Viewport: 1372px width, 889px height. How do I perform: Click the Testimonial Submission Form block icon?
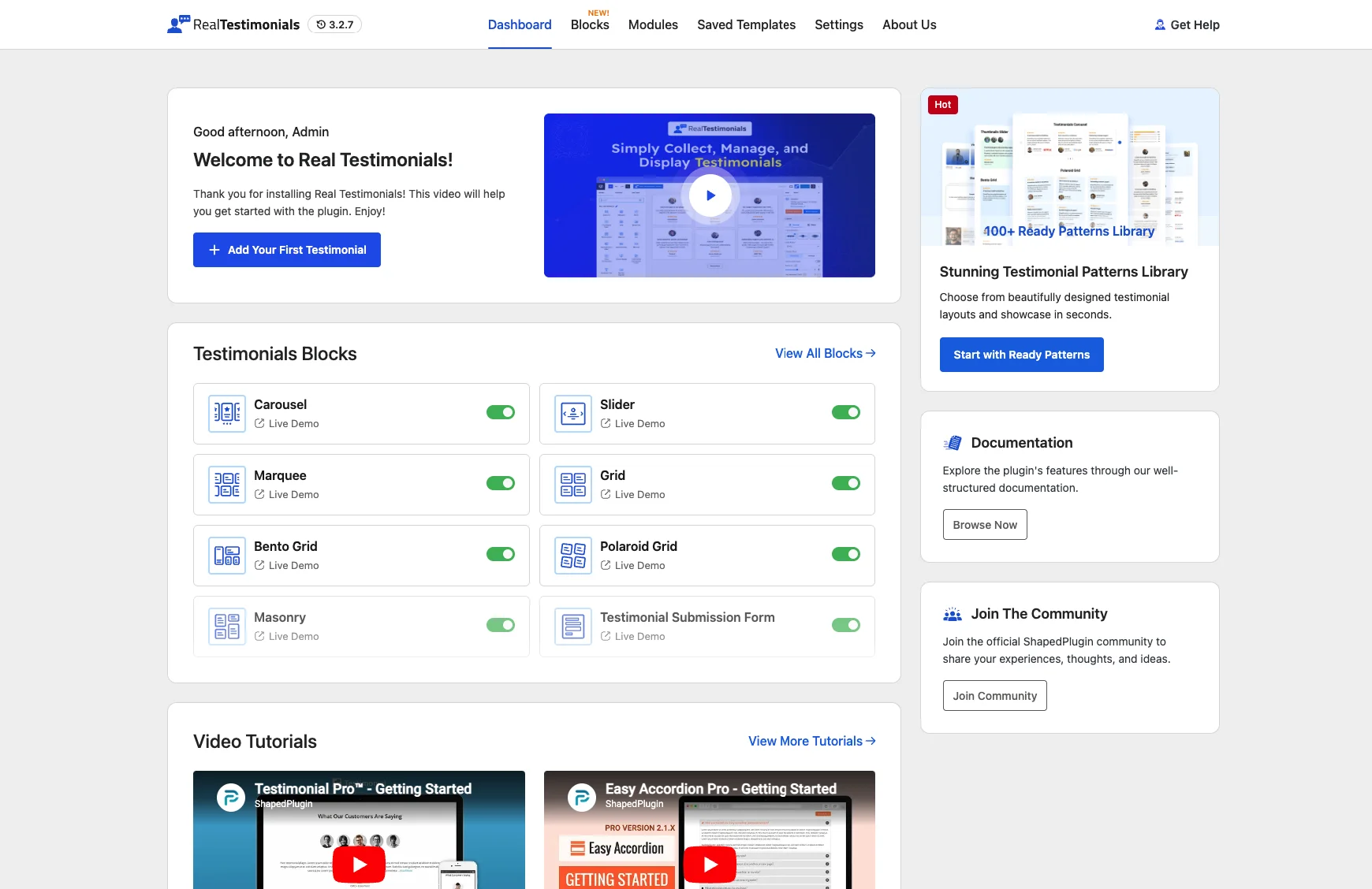(573, 627)
